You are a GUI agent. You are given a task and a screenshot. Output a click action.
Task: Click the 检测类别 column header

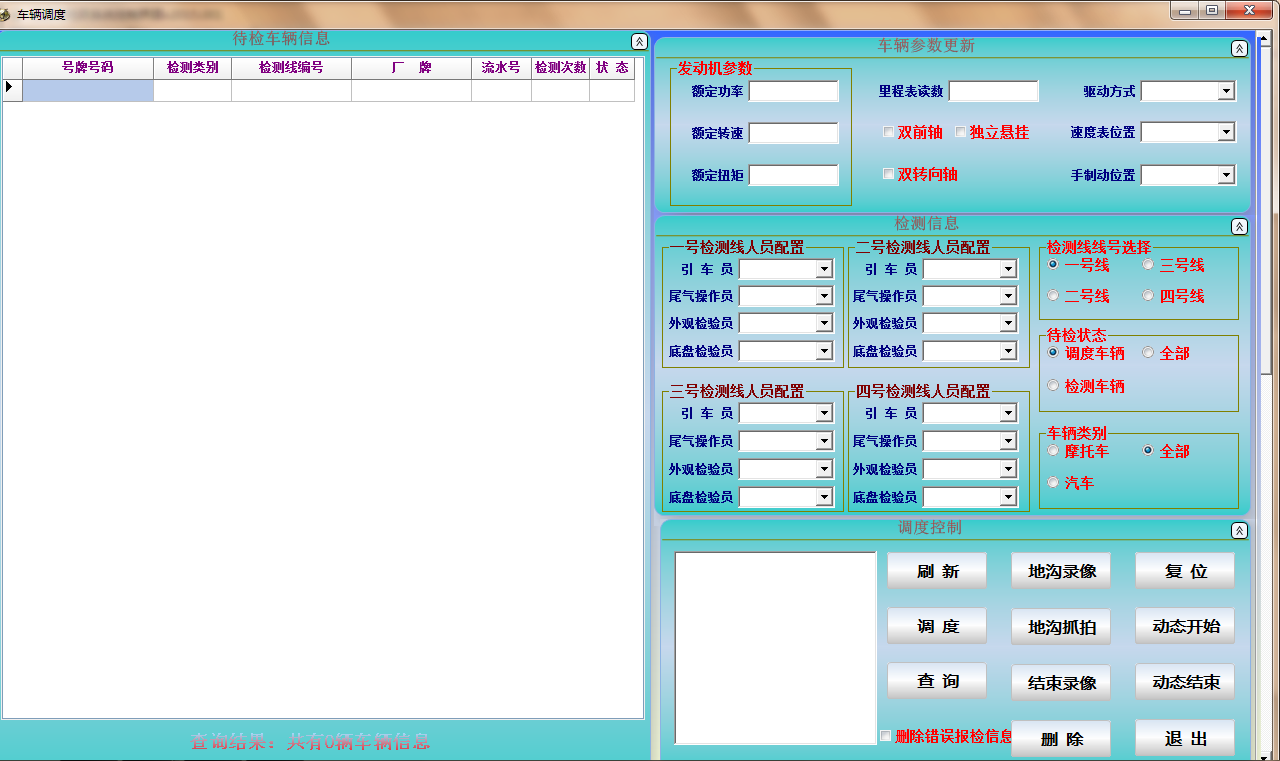[x=192, y=68]
